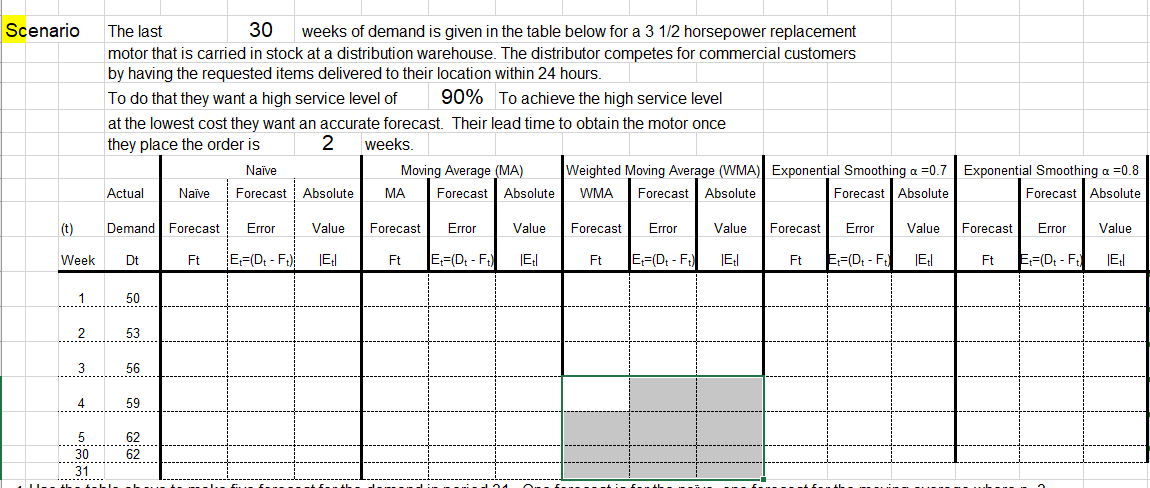1150x488 pixels.
Task: Select 'To do that they want a high service level of'
Action: pos(252,98)
